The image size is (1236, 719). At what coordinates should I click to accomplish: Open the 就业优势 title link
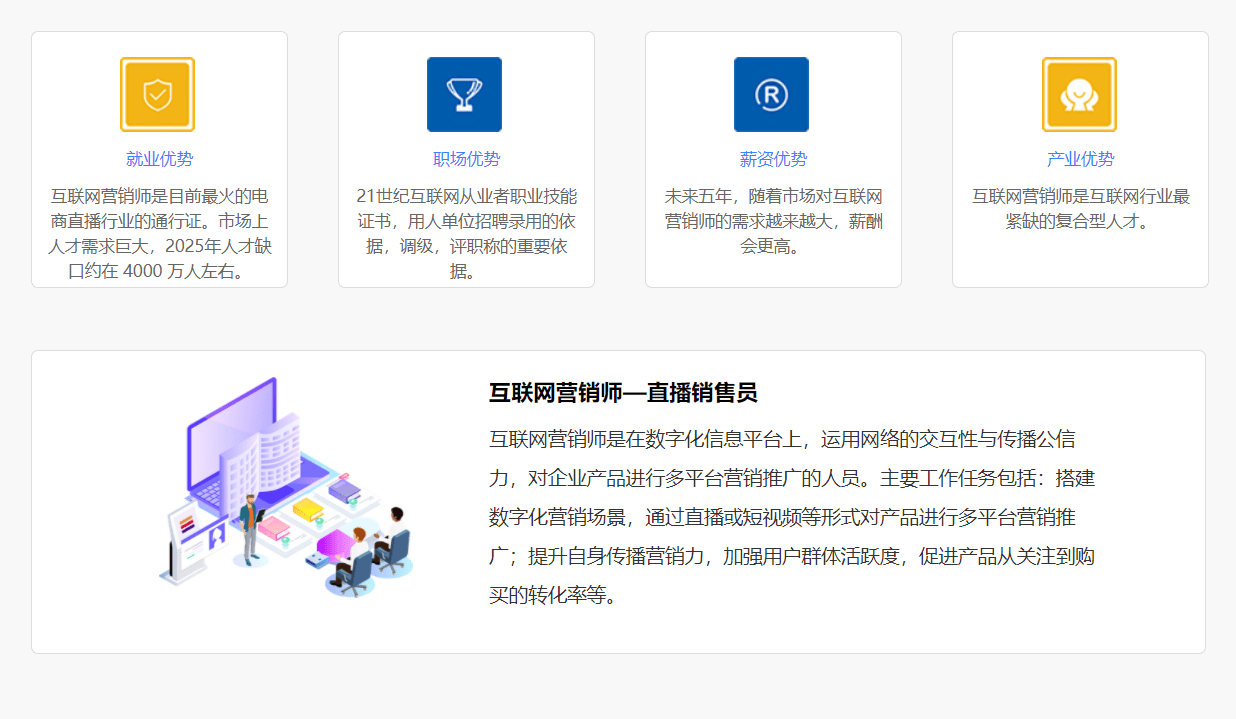tap(159, 159)
